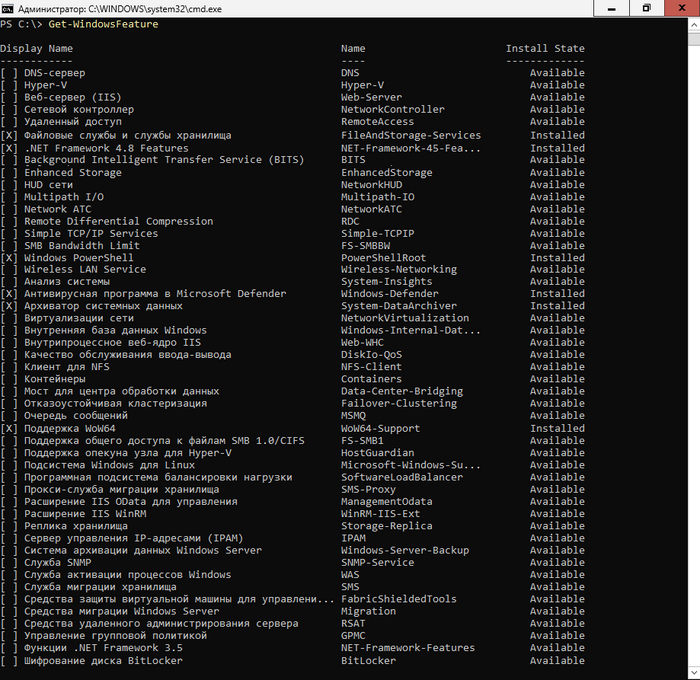The height and width of the screenshot is (680, 700).
Task: Click the 'FabricShieldedTools' name
Action: 399,599
